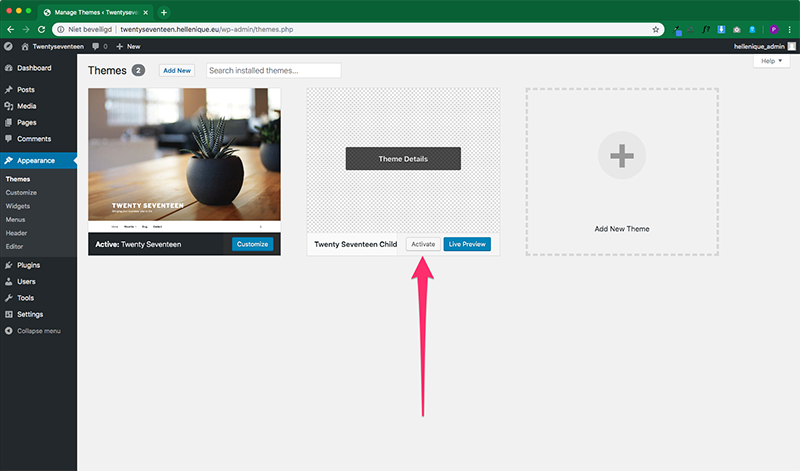Bookmark page with the star icon

click(x=656, y=30)
